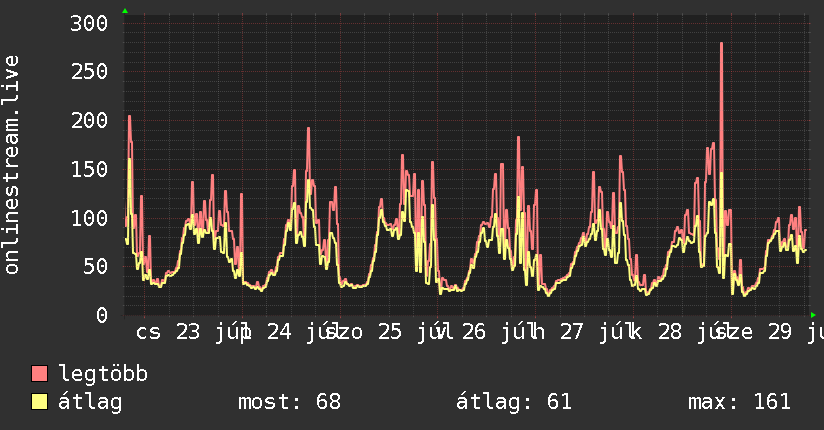The width and height of the screenshot is (824, 430).
Task: Click the 100 y-axis label
Action: [x=89, y=218]
